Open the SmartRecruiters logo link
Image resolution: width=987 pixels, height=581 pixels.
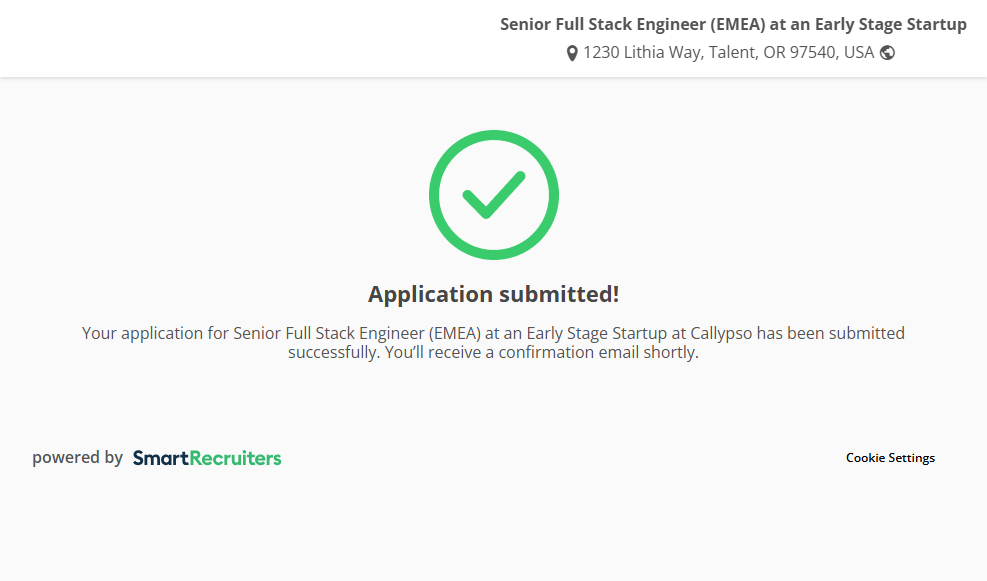[x=207, y=458]
